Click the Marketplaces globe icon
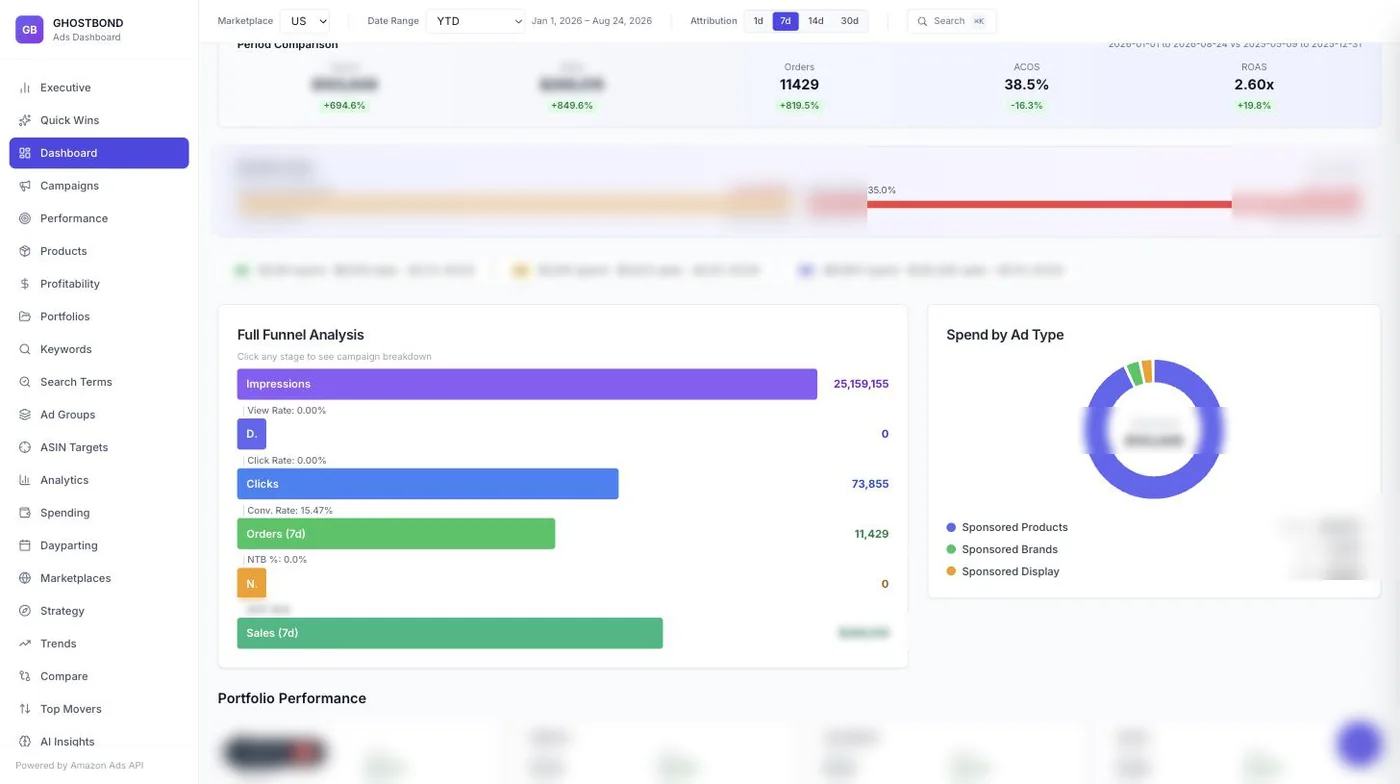This screenshot has width=1400, height=784. pos(25,578)
